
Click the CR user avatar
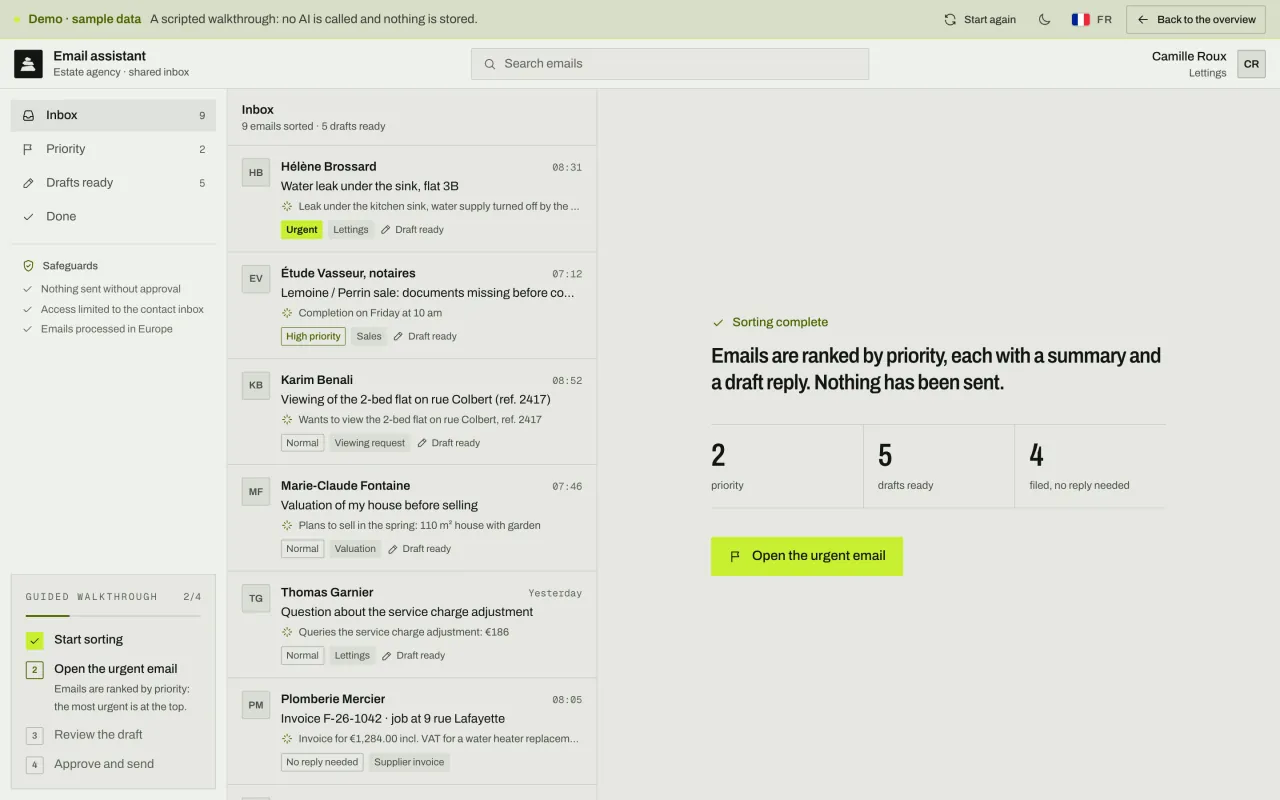[x=1251, y=64]
